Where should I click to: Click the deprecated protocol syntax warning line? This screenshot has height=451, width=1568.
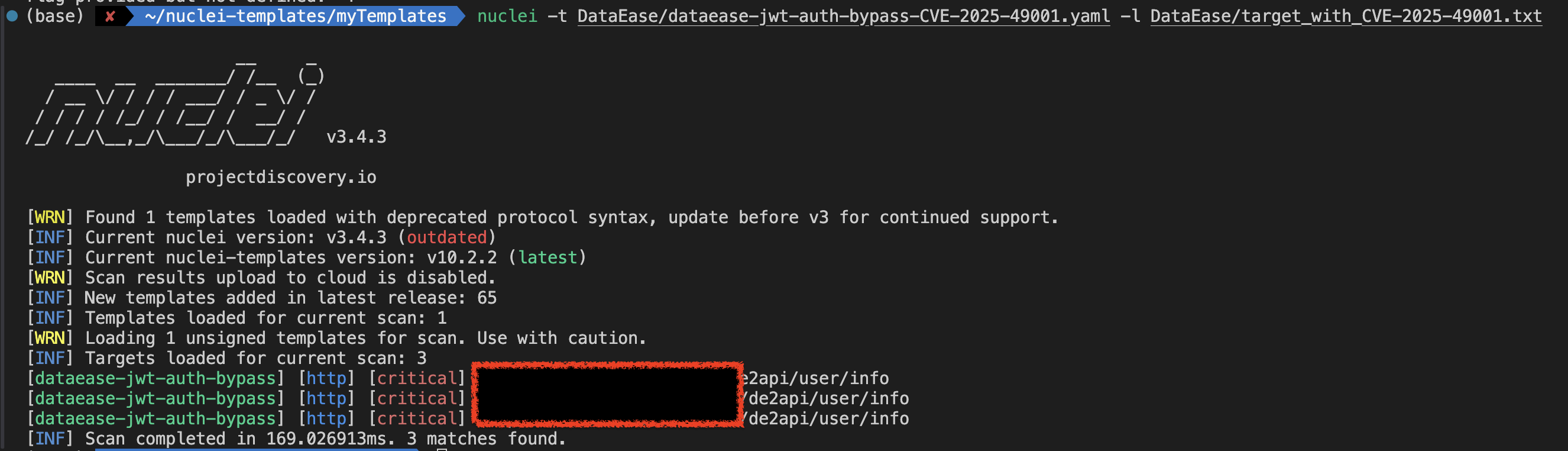[571, 218]
